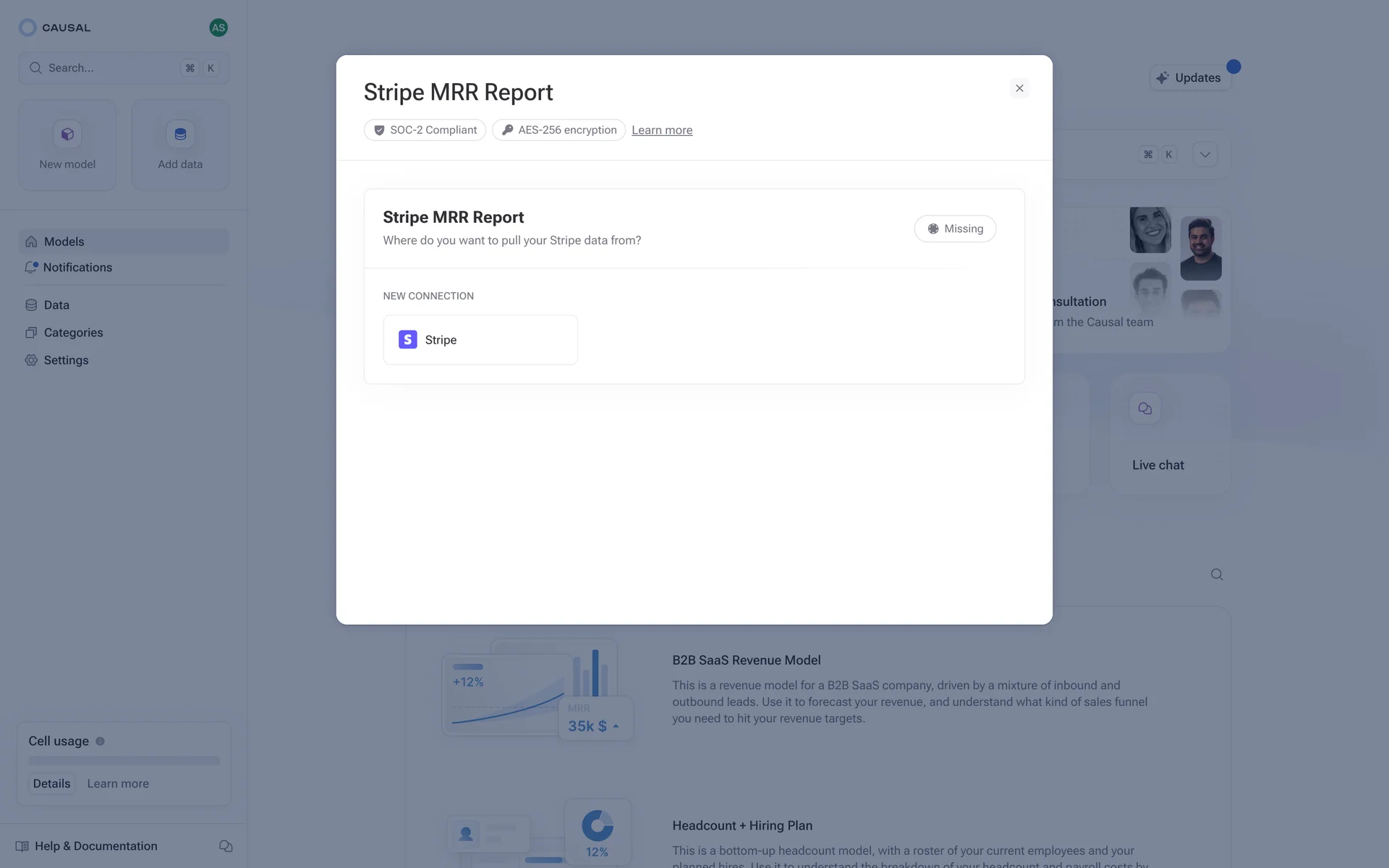Expand the chevron dropdown near the shortcut keys

[x=1205, y=155]
